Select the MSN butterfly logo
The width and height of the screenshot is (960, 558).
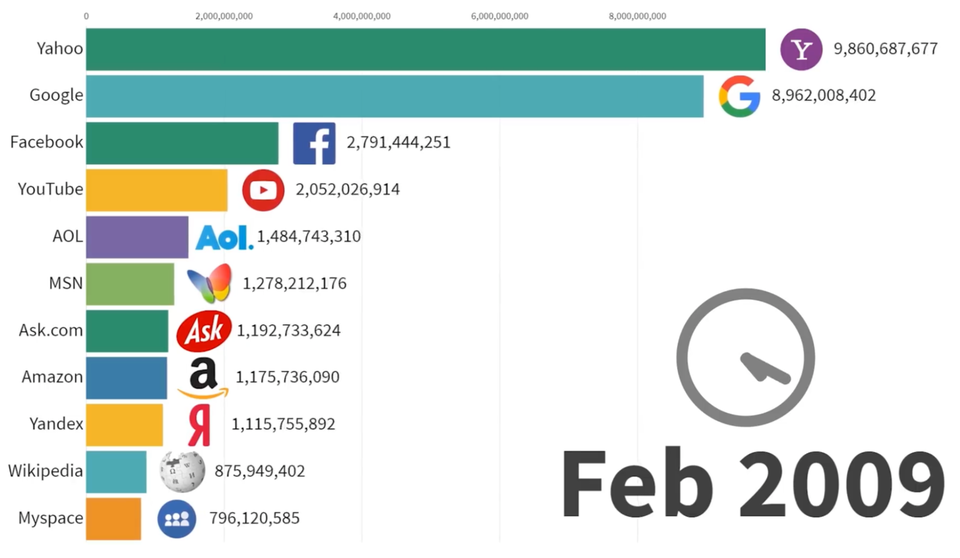(210, 284)
